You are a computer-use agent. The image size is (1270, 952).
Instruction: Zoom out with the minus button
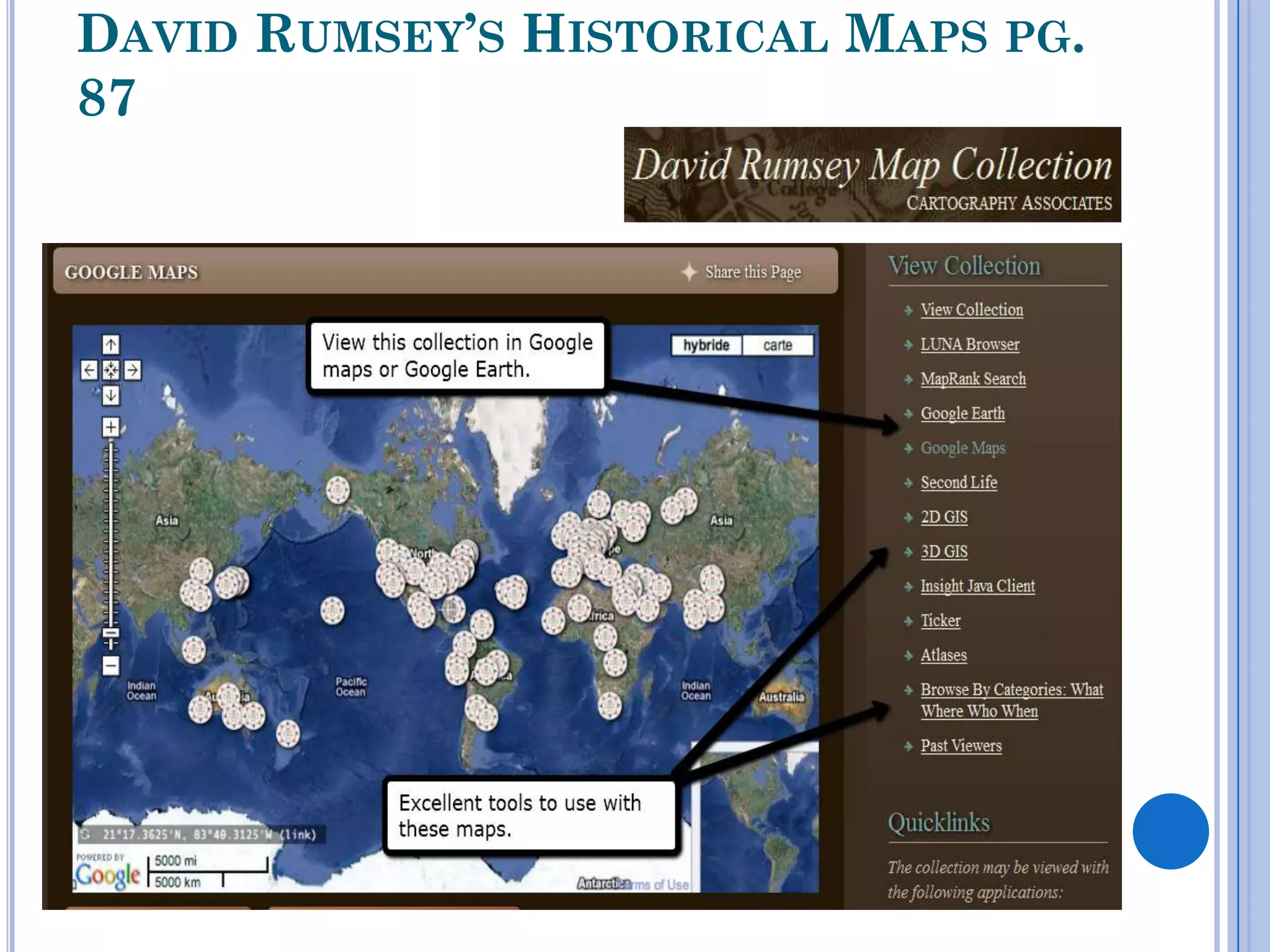[x=111, y=666]
